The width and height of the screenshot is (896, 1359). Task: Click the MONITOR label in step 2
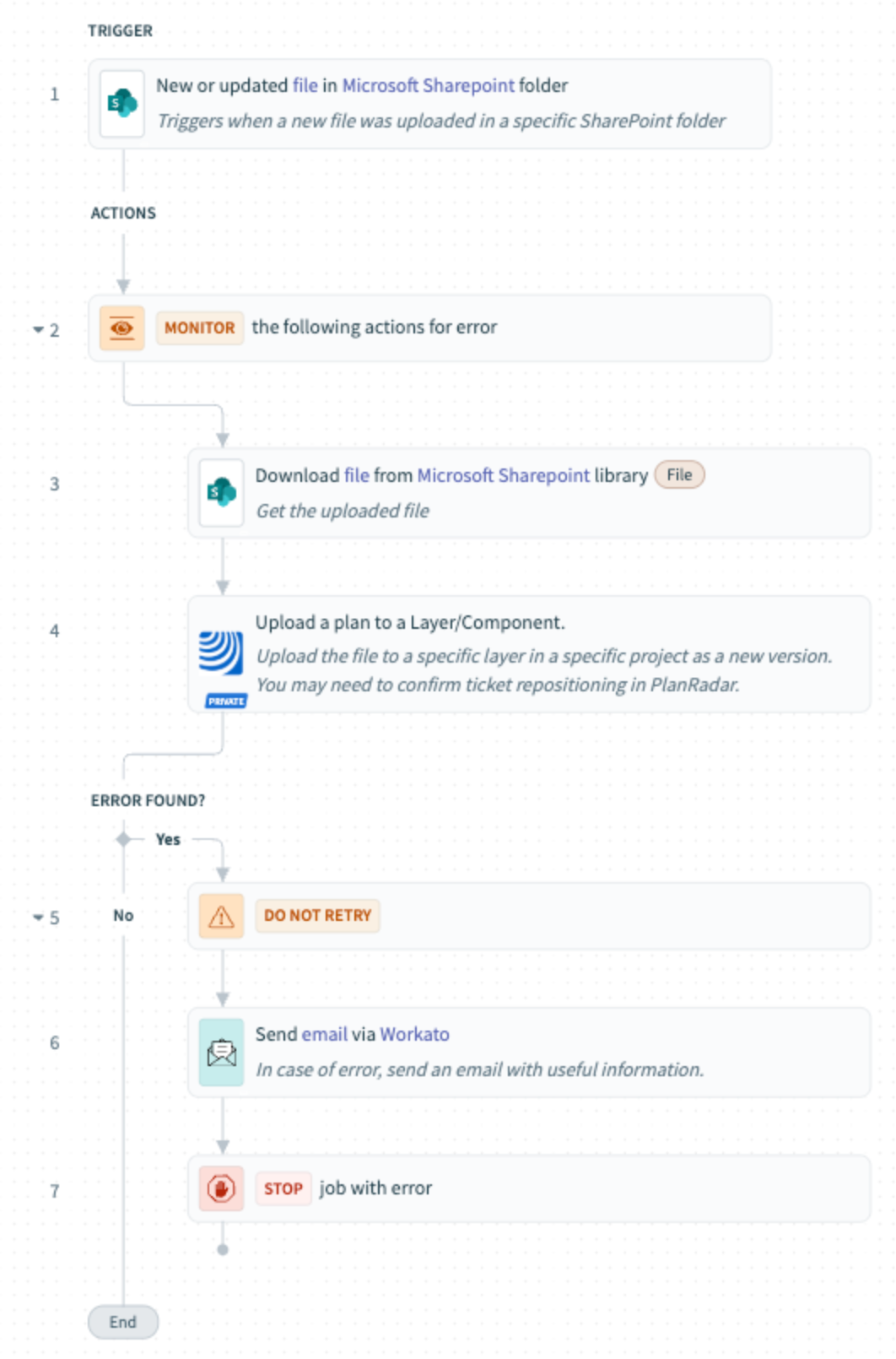point(199,328)
